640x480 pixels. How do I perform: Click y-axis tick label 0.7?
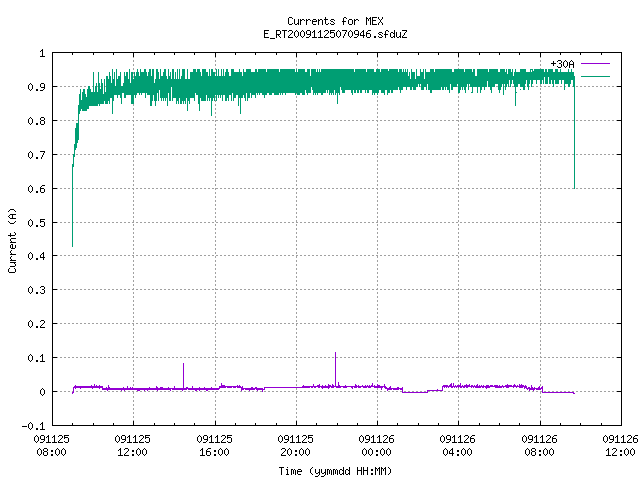36,155
